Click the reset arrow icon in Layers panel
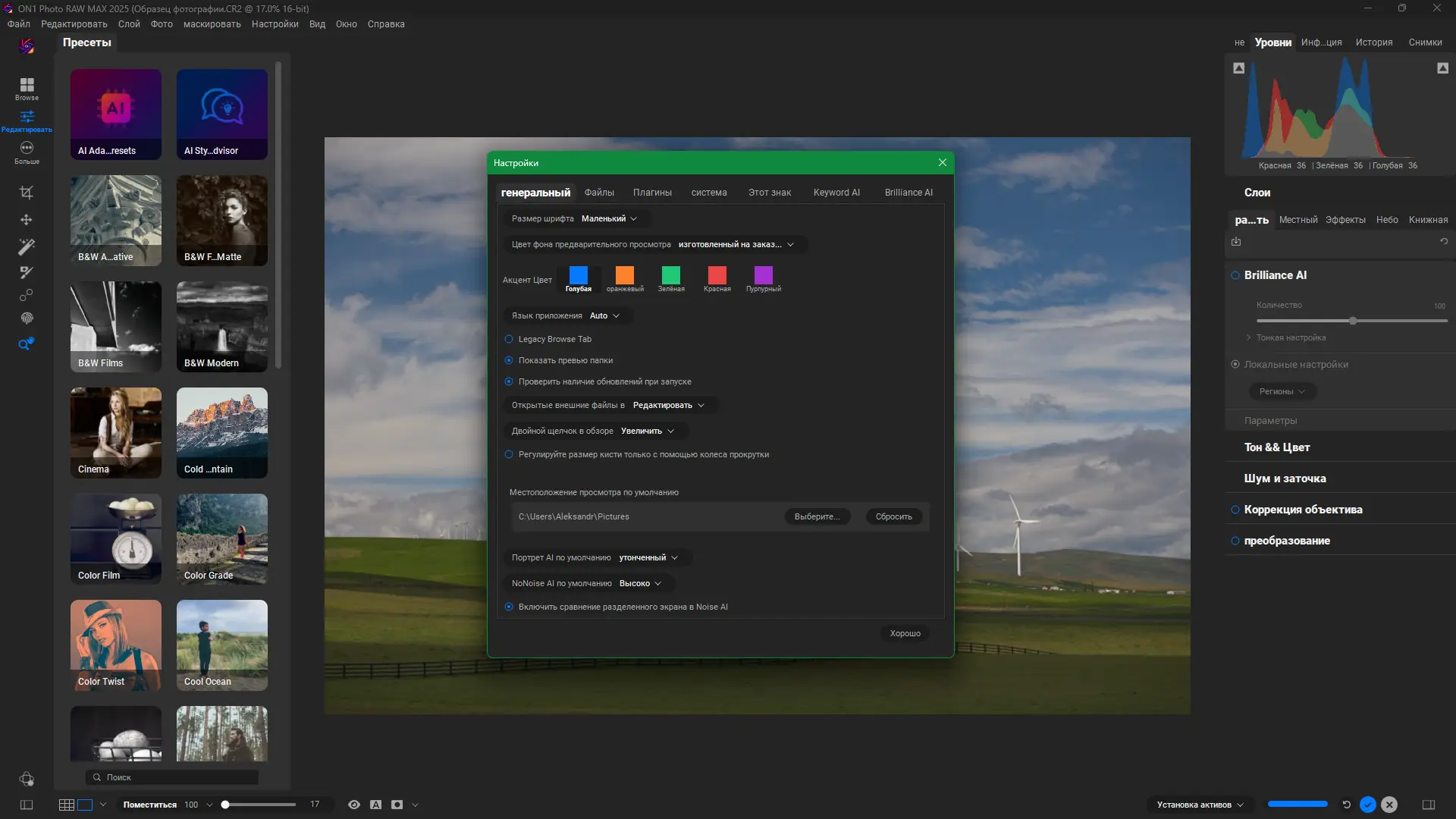This screenshot has height=819, width=1456. pos(1444,242)
